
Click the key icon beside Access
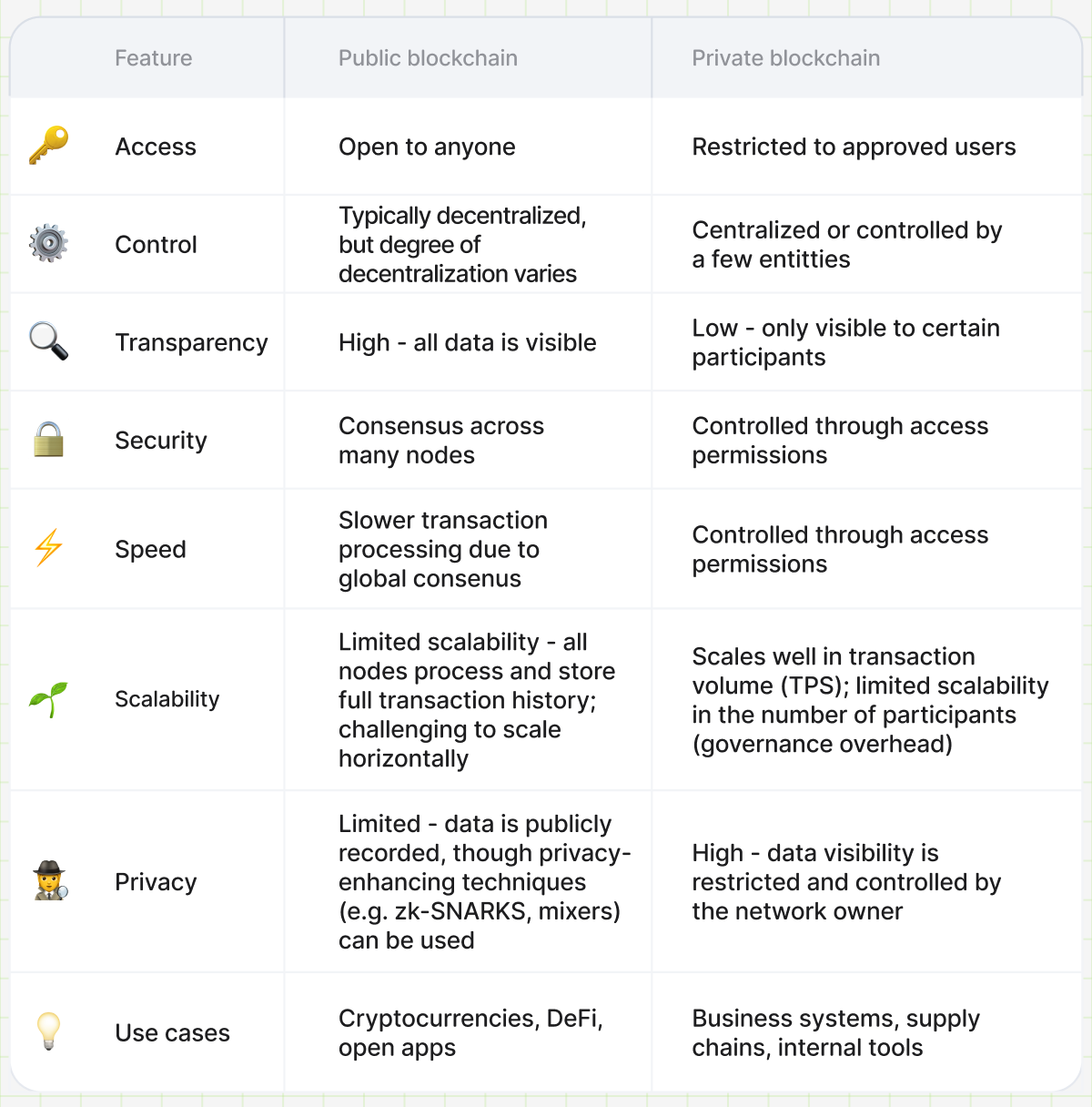(x=49, y=146)
